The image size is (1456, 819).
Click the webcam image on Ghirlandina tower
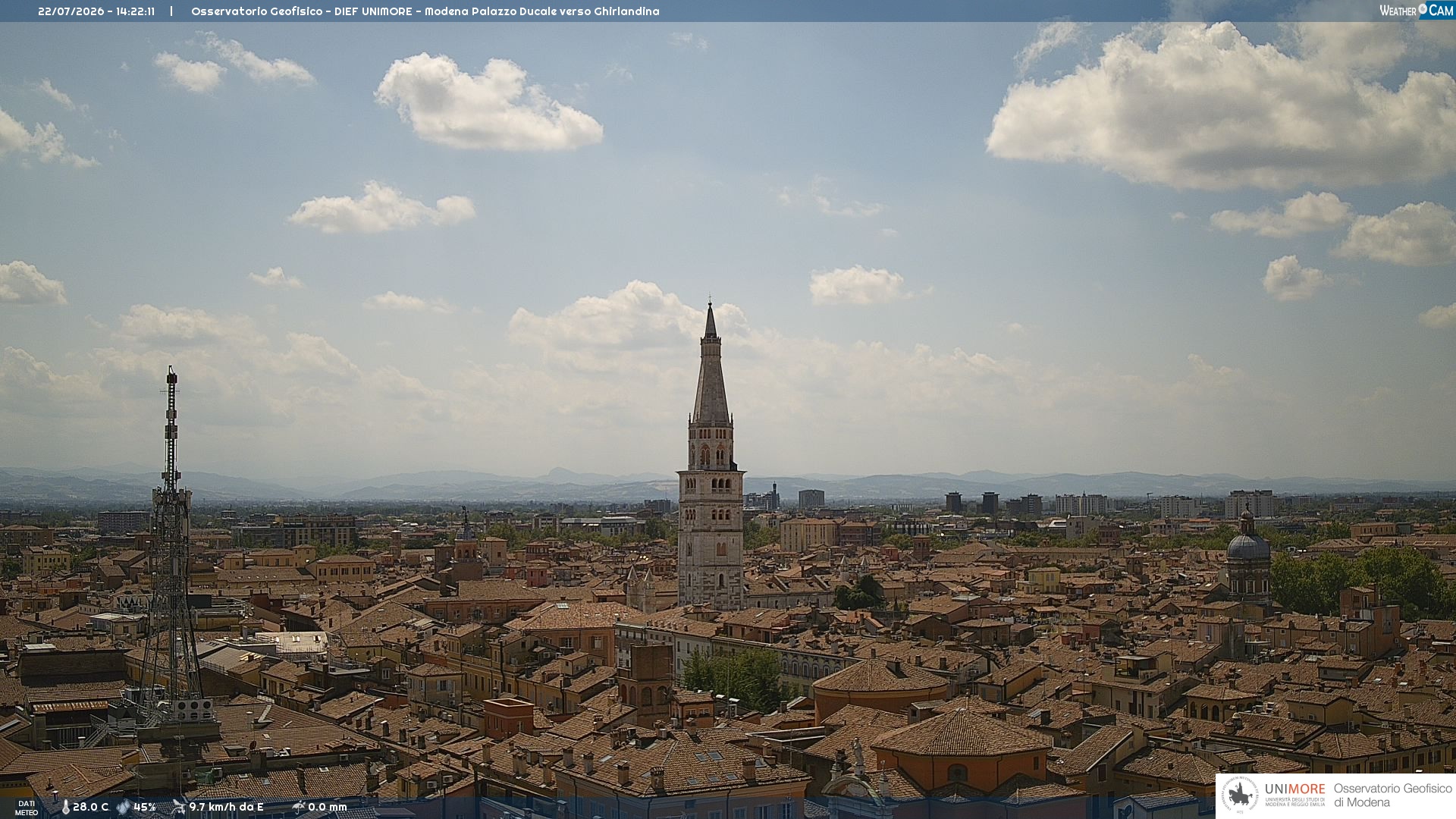pos(711,455)
